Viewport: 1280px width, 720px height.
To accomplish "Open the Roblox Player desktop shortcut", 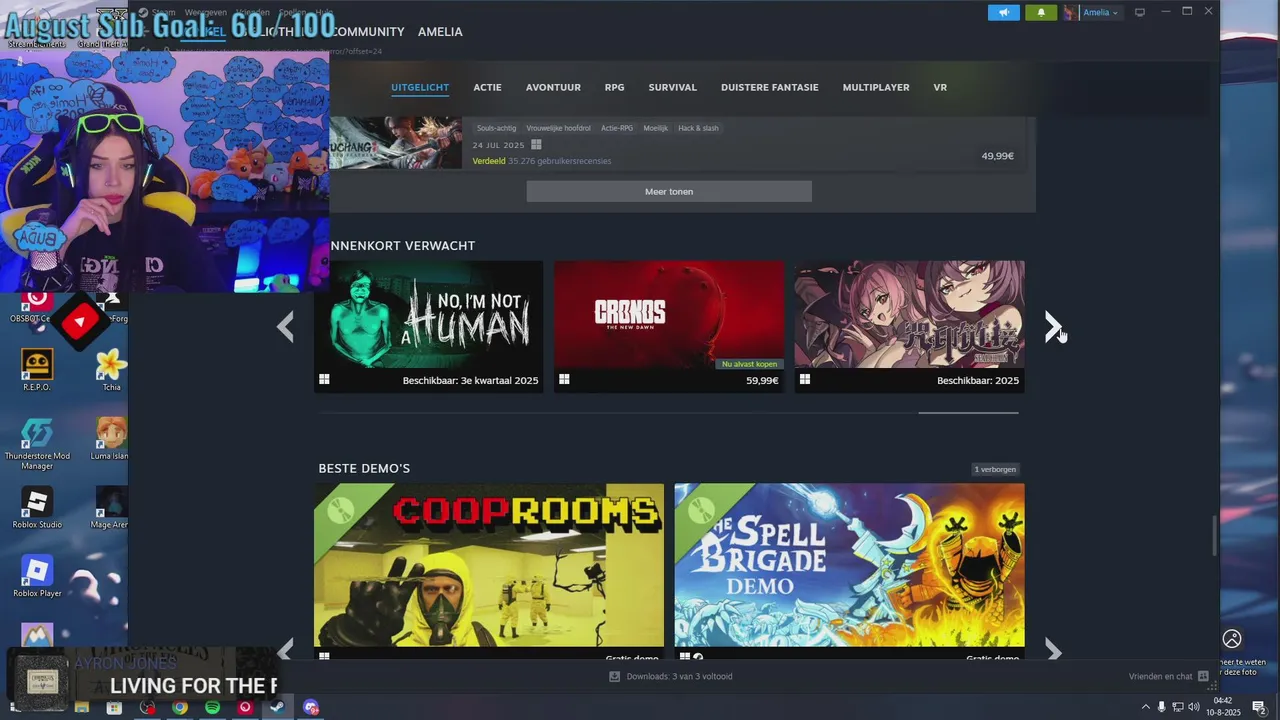I will (37, 577).
